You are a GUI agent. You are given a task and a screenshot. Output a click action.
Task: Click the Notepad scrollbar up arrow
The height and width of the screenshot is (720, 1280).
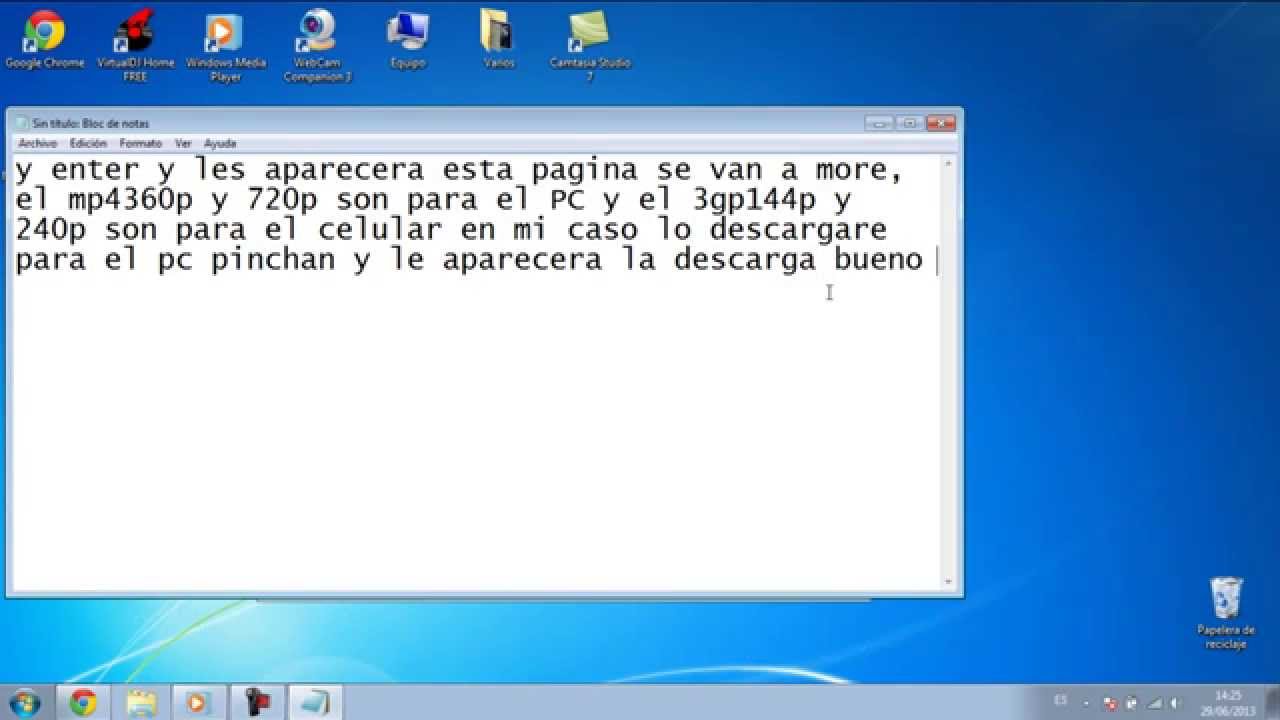pyautogui.click(x=950, y=163)
